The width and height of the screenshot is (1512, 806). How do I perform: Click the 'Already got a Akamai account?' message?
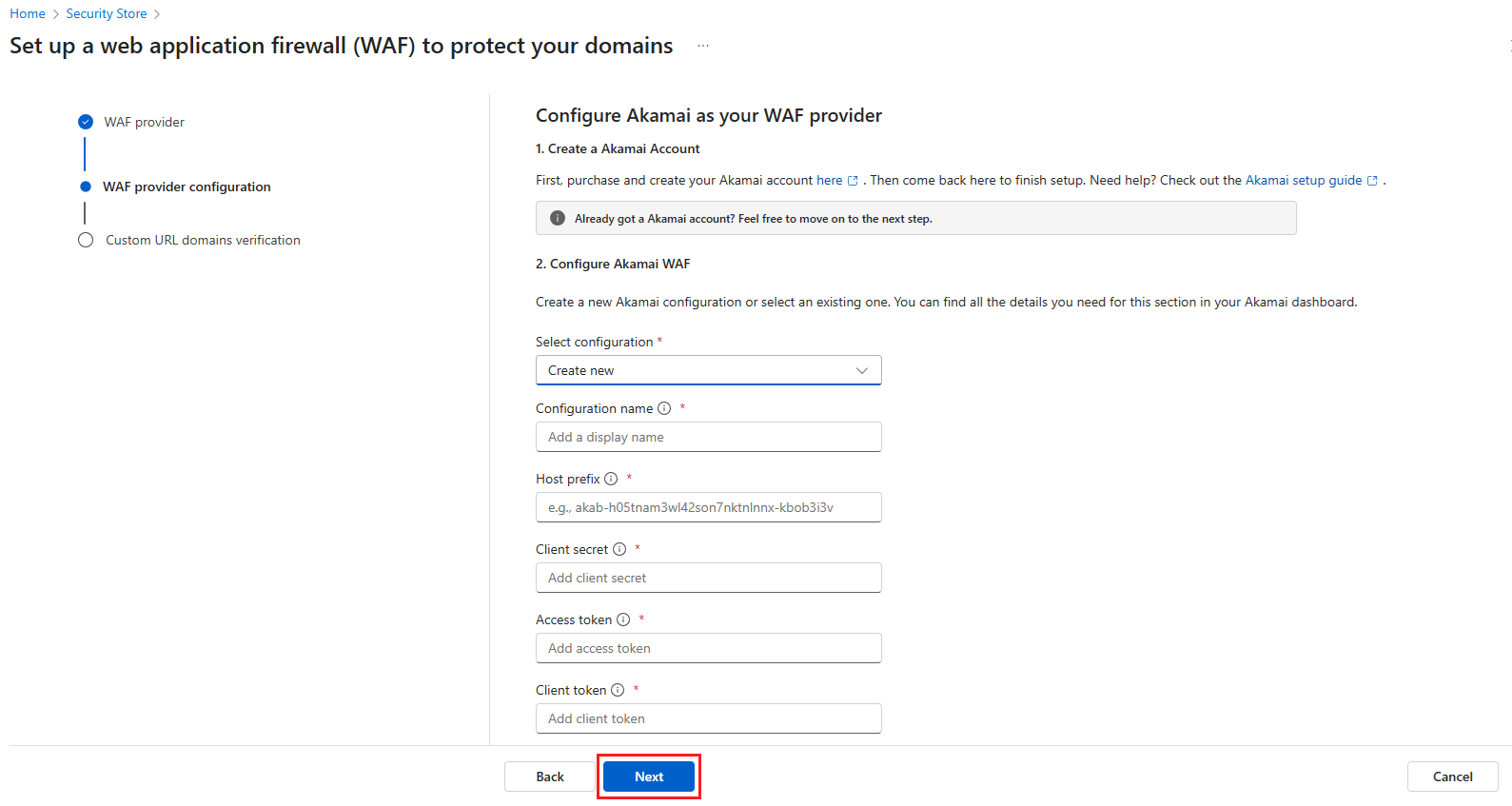754,219
